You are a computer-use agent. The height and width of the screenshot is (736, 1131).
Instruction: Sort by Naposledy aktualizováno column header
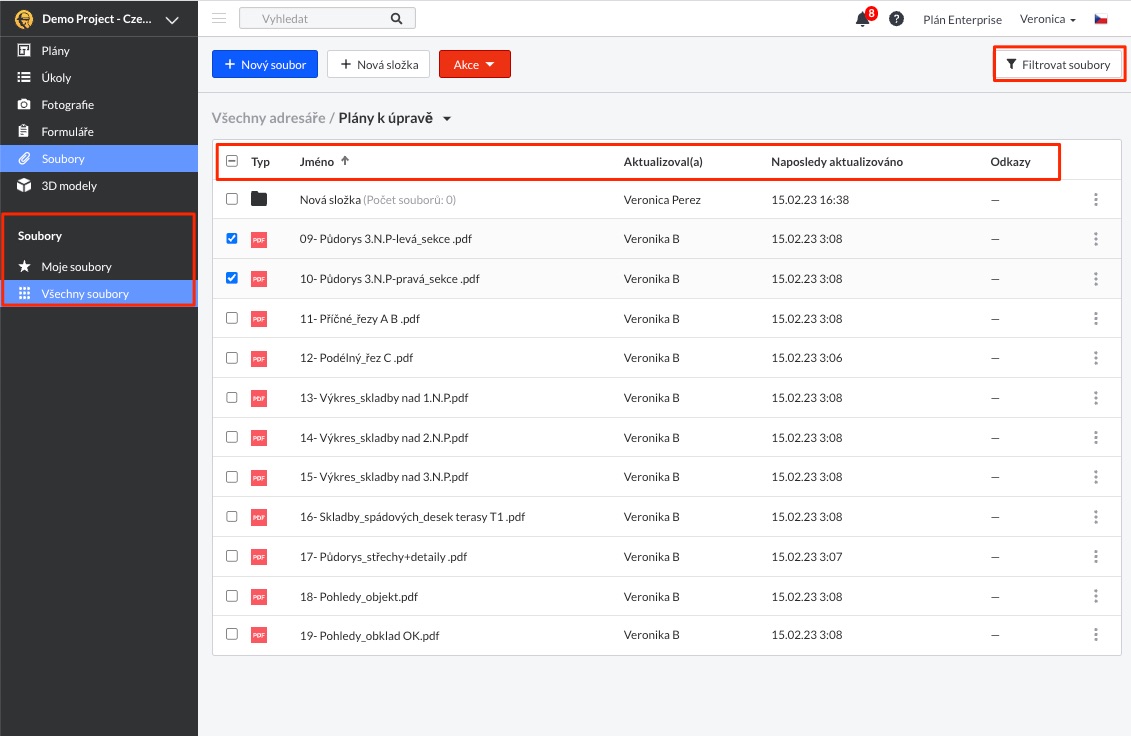pos(837,162)
